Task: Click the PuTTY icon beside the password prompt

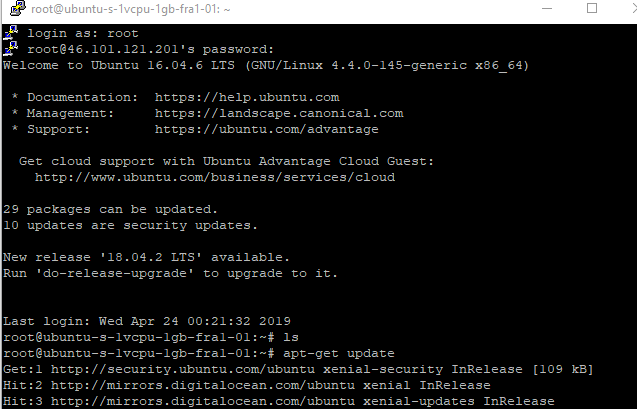Action: pyautogui.click(x=11, y=49)
